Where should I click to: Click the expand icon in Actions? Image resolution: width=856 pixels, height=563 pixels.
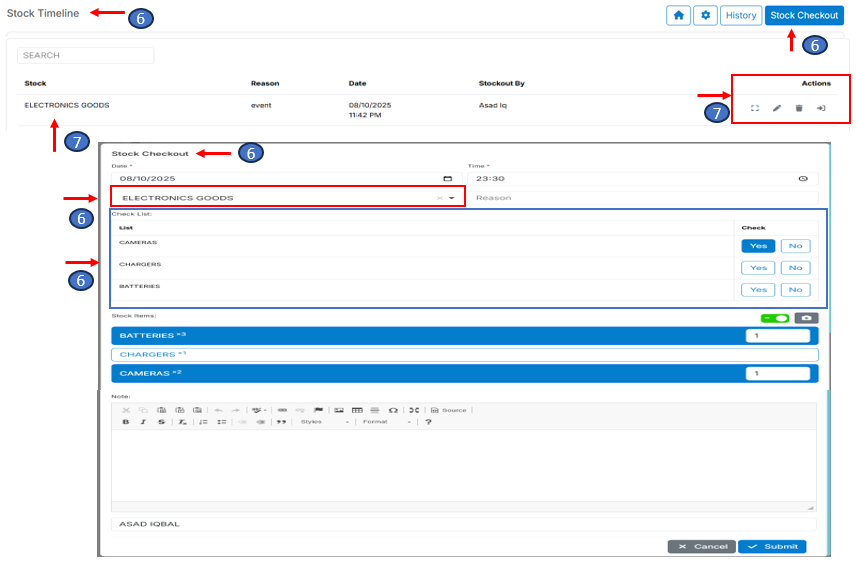tap(755, 108)
